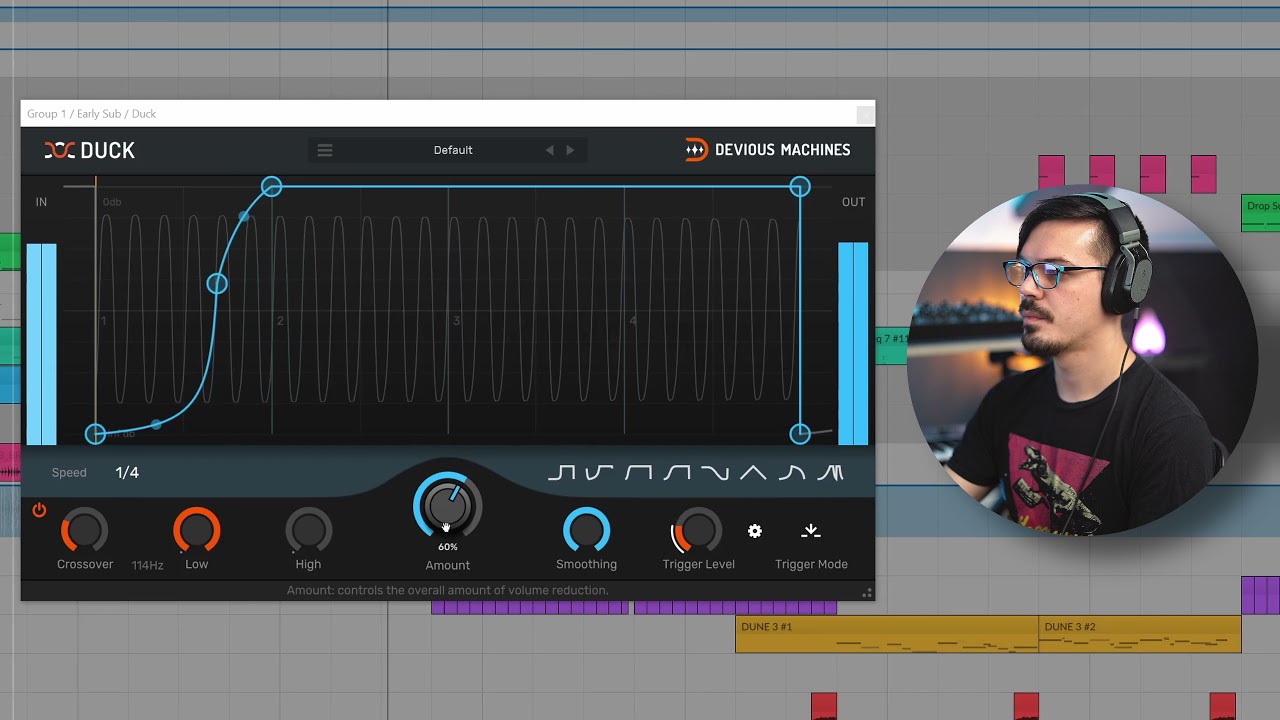
Task: Close the Duck plugin window
Action: tap(865, 114)
